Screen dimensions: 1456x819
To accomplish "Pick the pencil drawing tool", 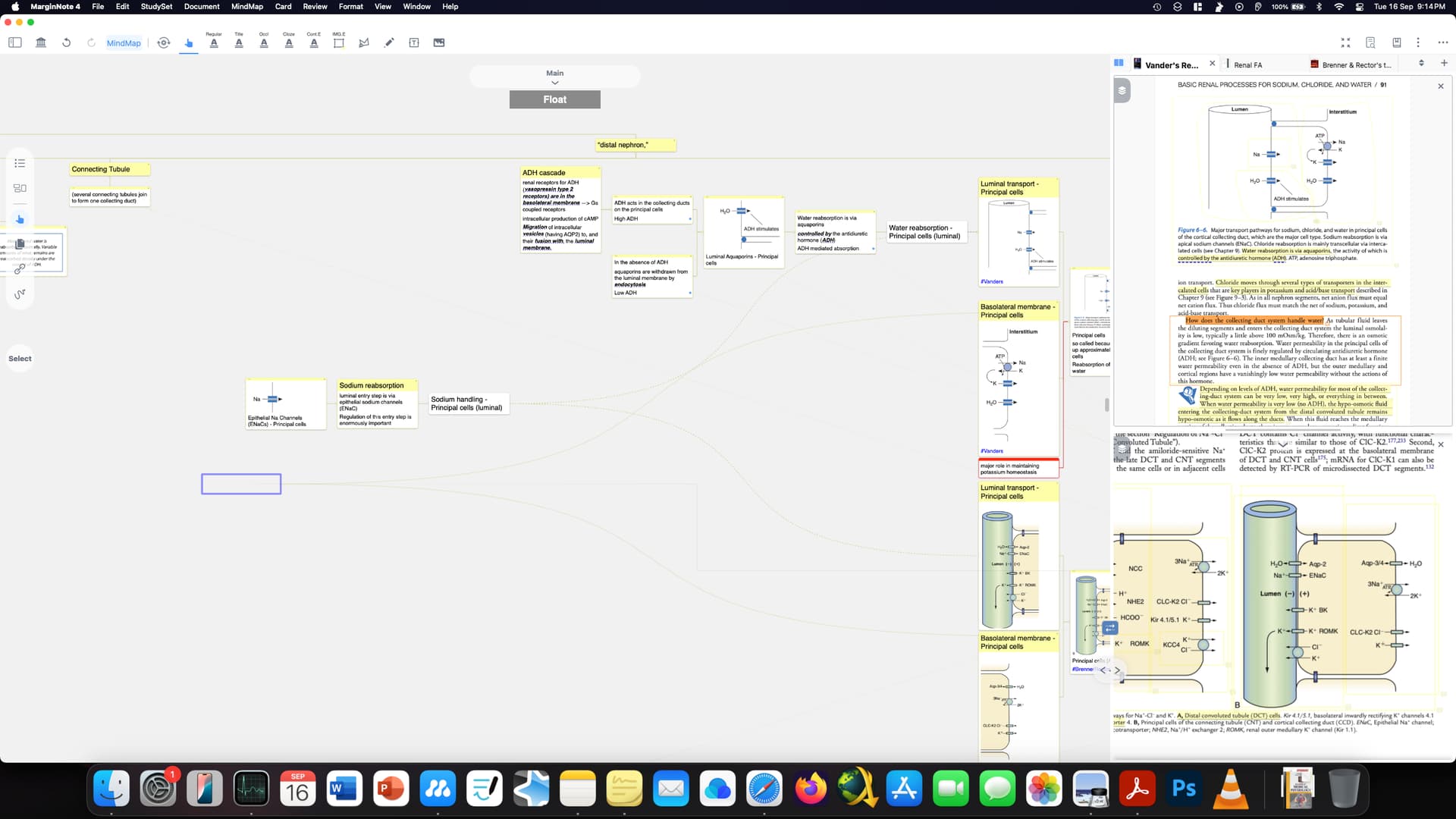I will click(x=389, y=42).
